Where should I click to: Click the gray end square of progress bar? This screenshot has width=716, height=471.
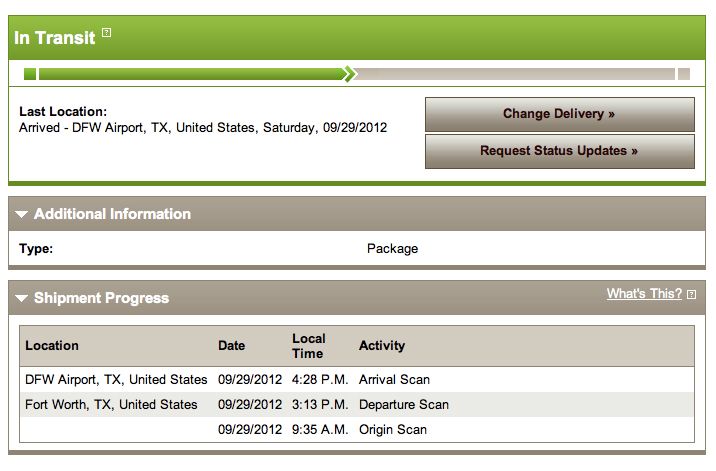click(x=684, y=74)
